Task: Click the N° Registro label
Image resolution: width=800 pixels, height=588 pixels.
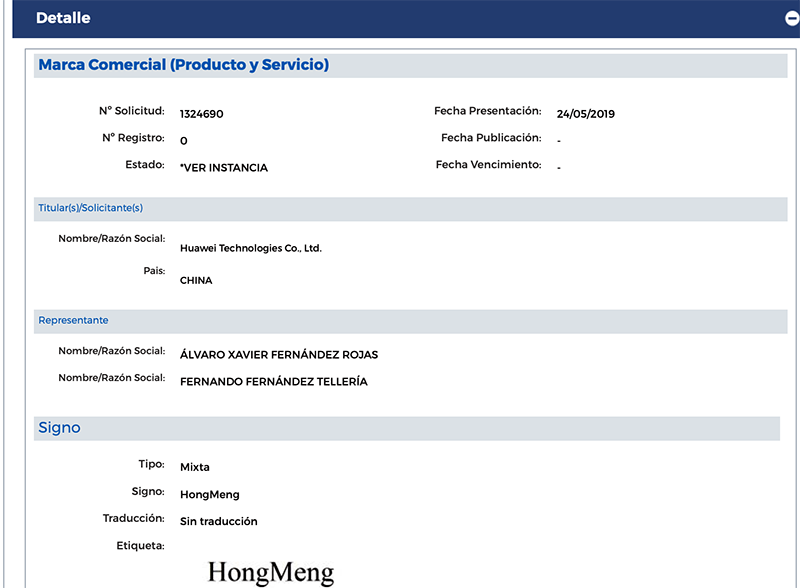Action: 133,138
